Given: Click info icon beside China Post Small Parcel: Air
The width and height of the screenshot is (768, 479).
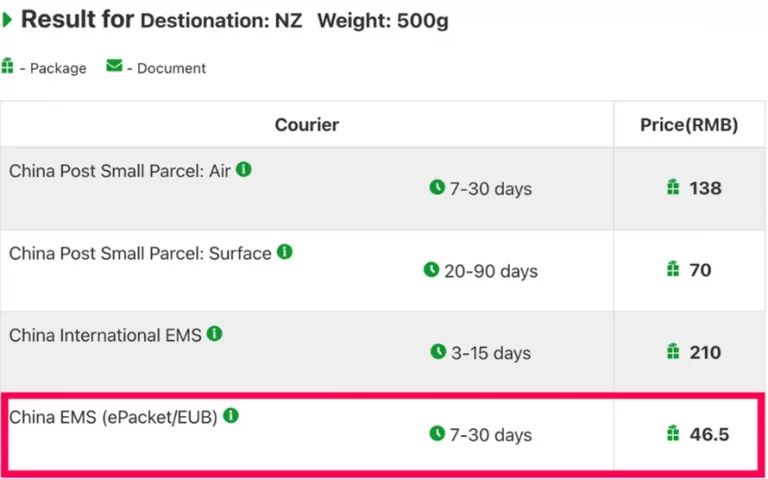Looking at the screenshot, I should [244, 170].
